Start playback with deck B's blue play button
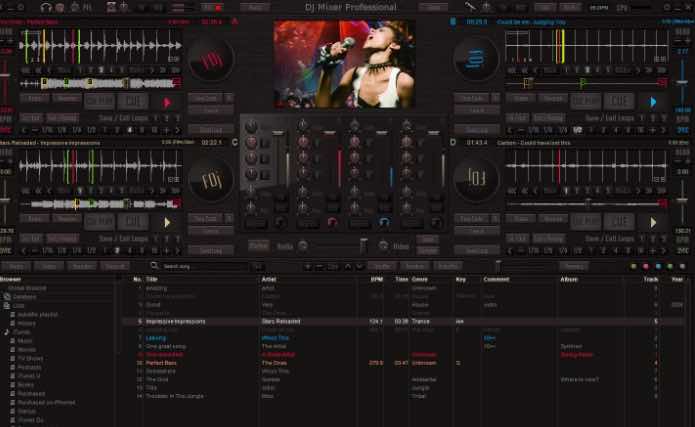 click(x=653, y=102)
